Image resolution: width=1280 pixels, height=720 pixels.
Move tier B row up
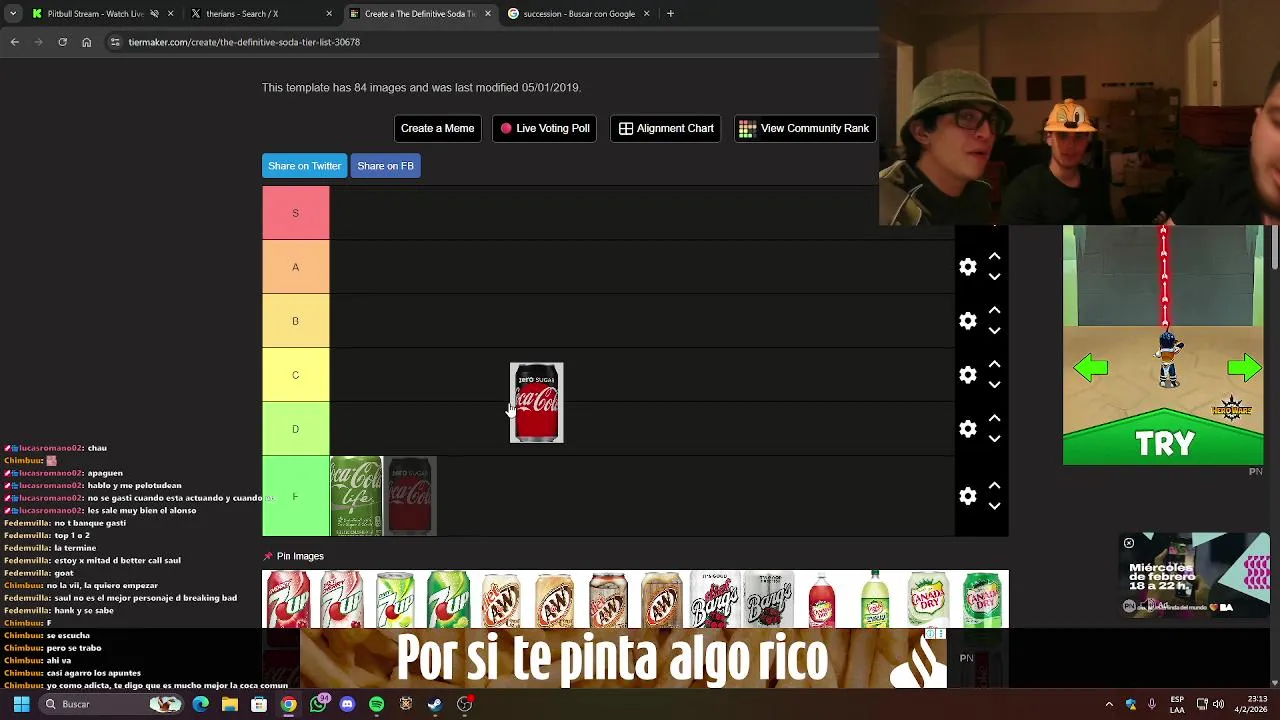pos(994,311)
